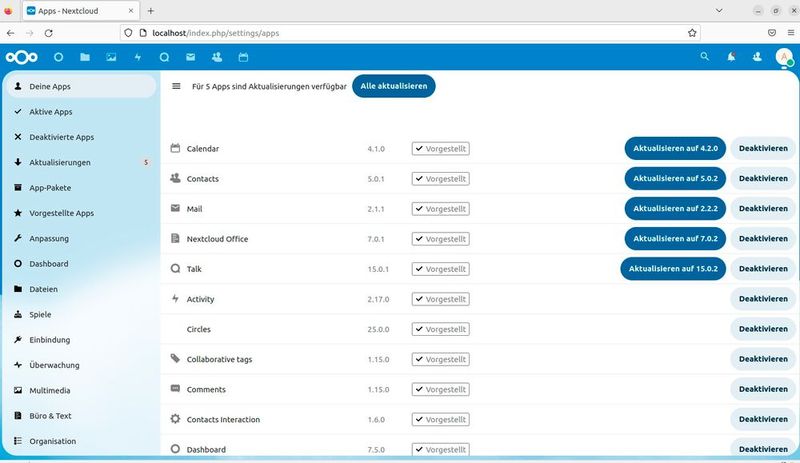Update Contacts to 5.0.2

[x=675, y=178]
